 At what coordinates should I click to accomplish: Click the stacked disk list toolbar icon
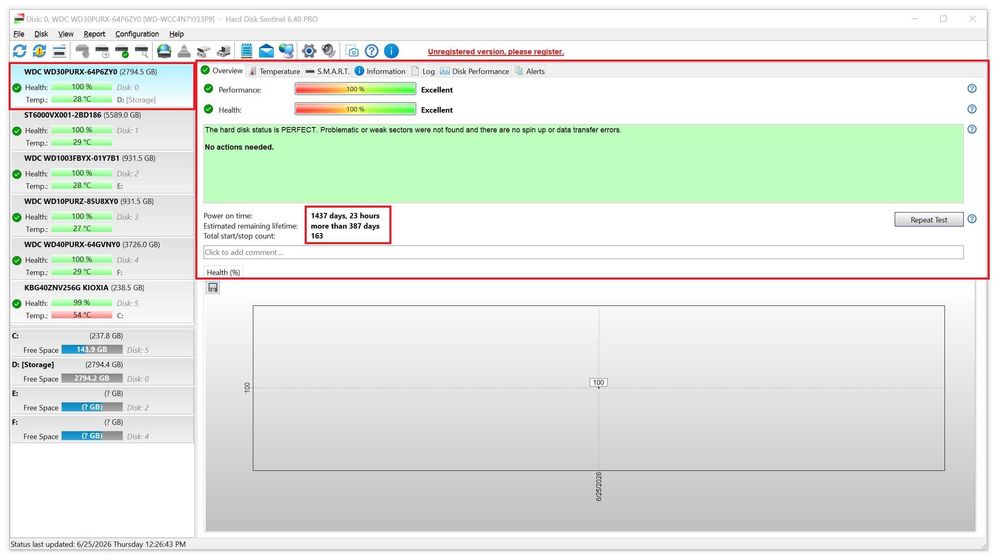click(x=59, y=51)
